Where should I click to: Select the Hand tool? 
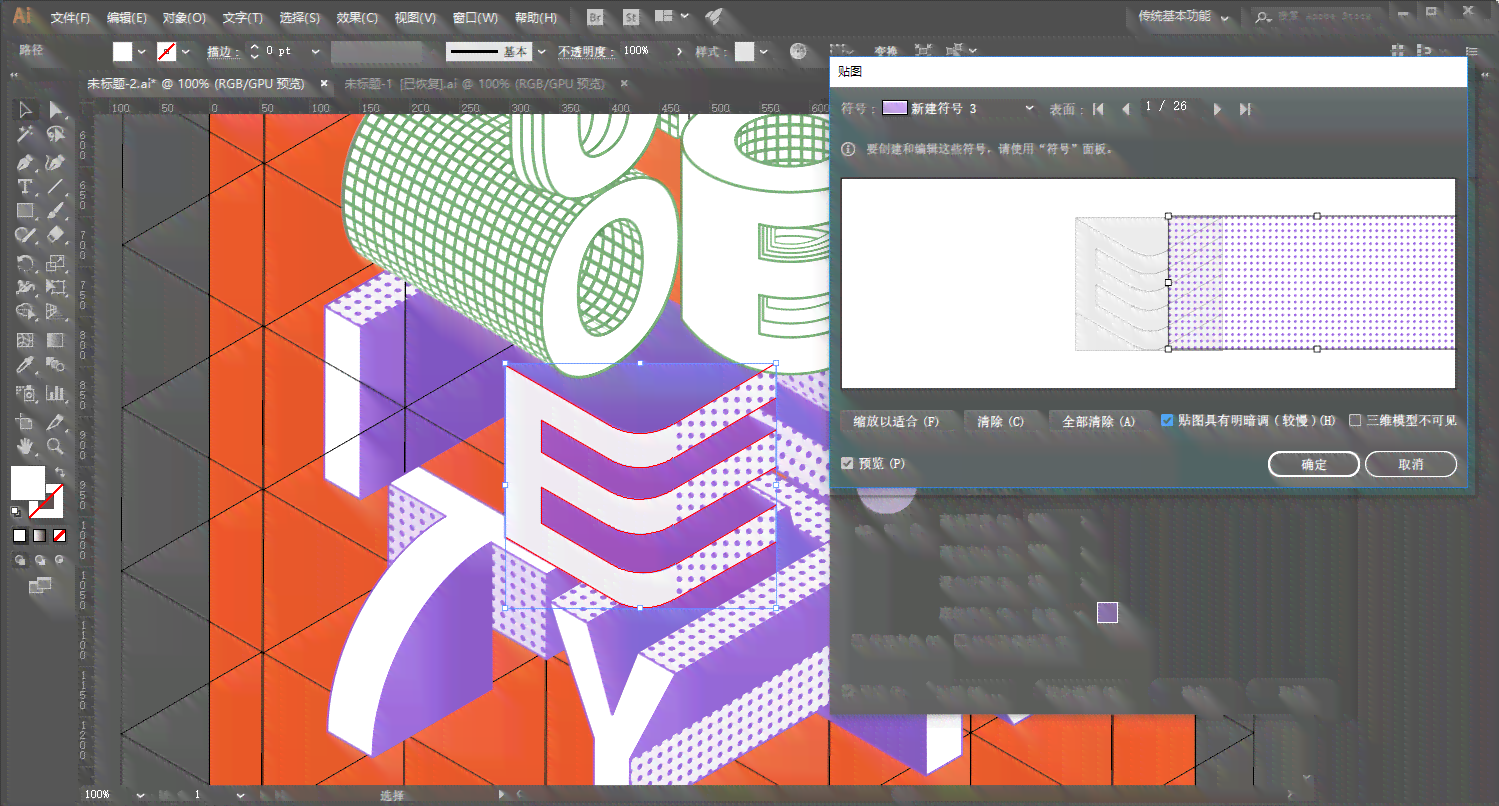(25, 446)
